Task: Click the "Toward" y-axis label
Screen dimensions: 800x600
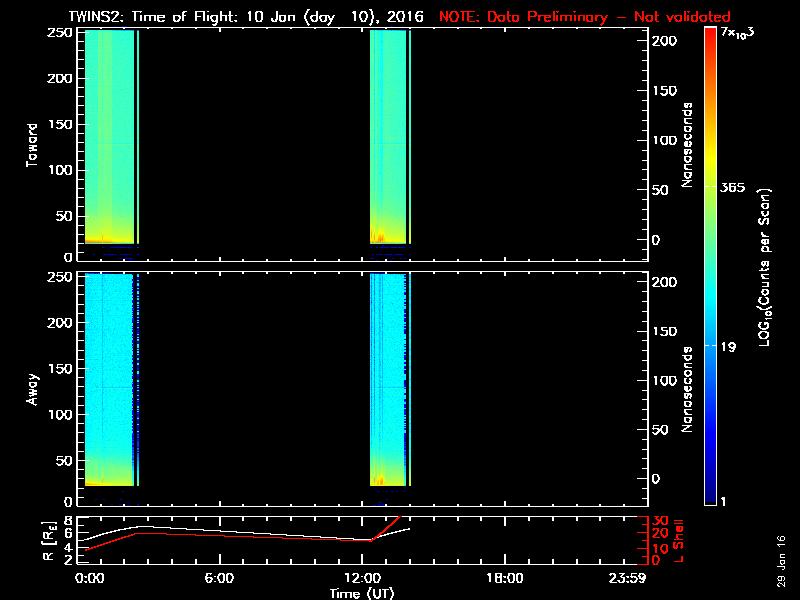Action: click(32, 144)
